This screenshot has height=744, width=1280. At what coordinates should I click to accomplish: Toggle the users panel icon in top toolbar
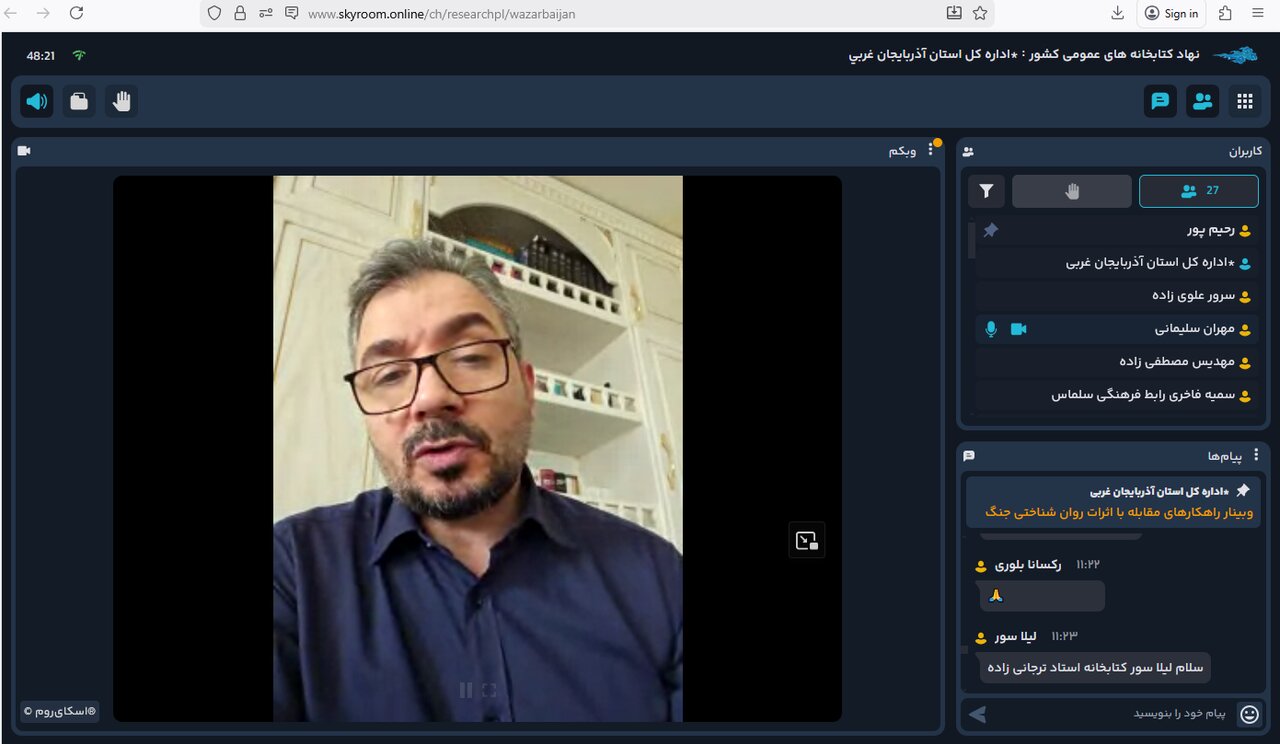pos(1202,101)
